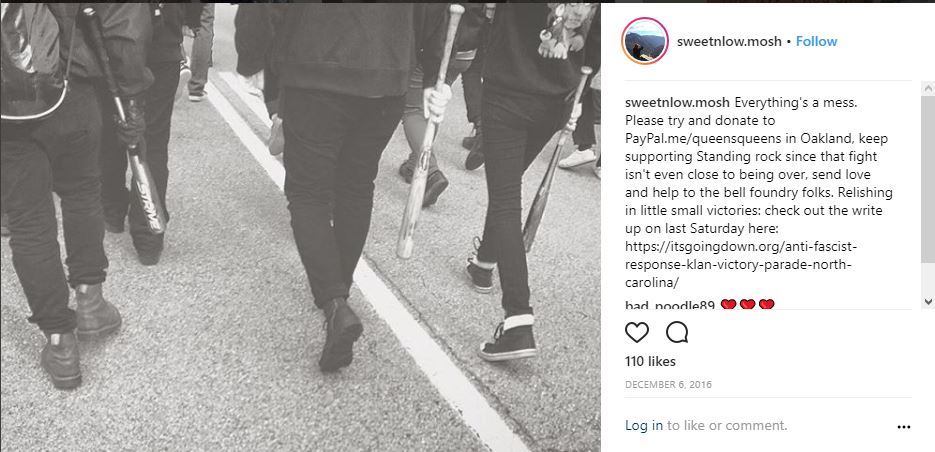Image resolution: width=935 pixels, height=452 pixels.
Task: Like the post with the heart icon
Action: (x=636, y=332)
